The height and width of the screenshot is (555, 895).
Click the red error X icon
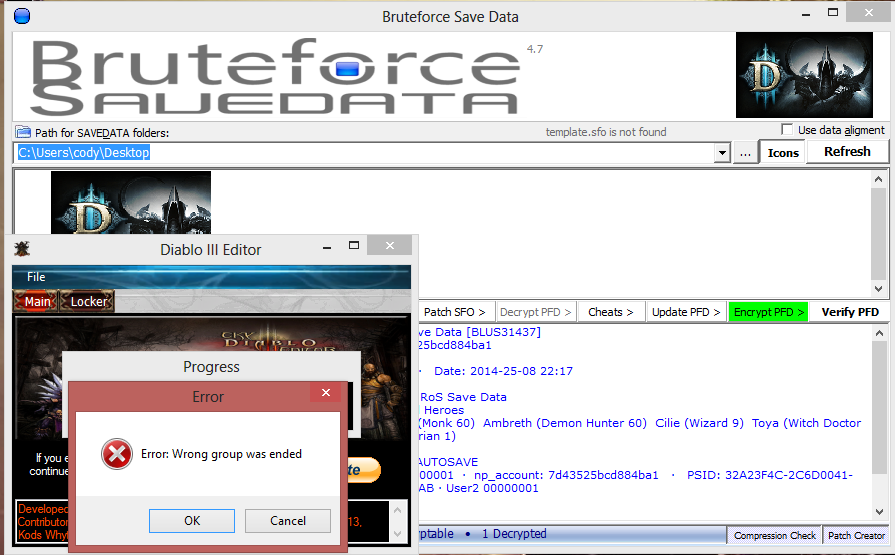pos(116,454)
